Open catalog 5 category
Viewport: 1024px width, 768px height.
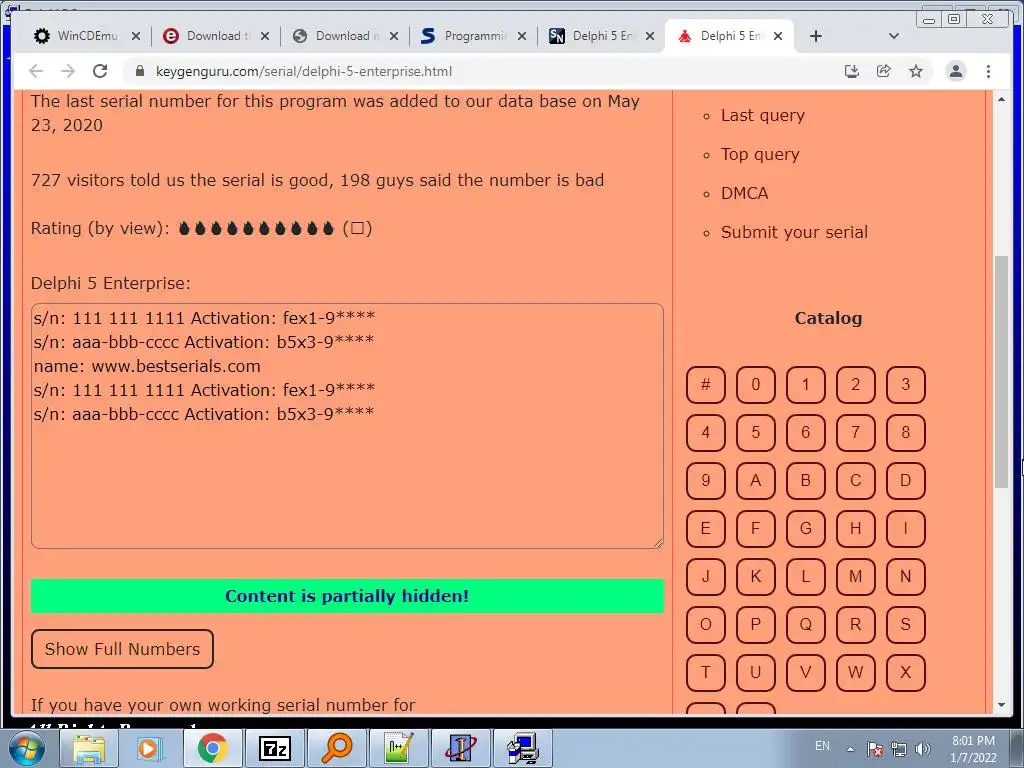756,432
